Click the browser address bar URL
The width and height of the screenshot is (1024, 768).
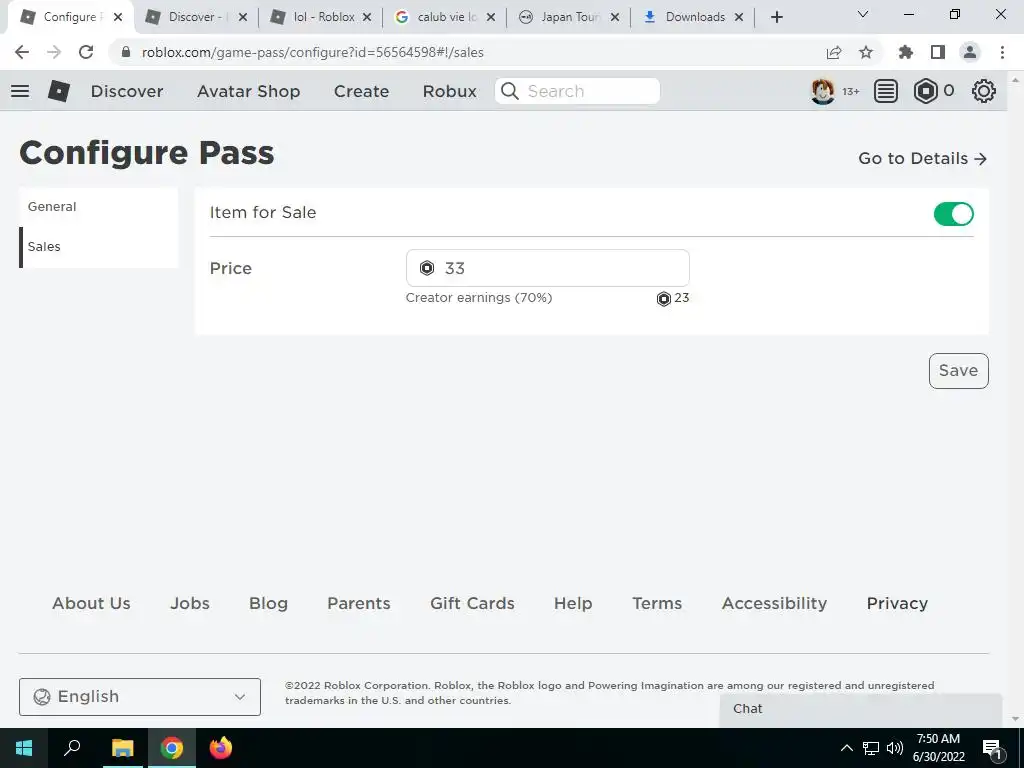tap(313, 52)
